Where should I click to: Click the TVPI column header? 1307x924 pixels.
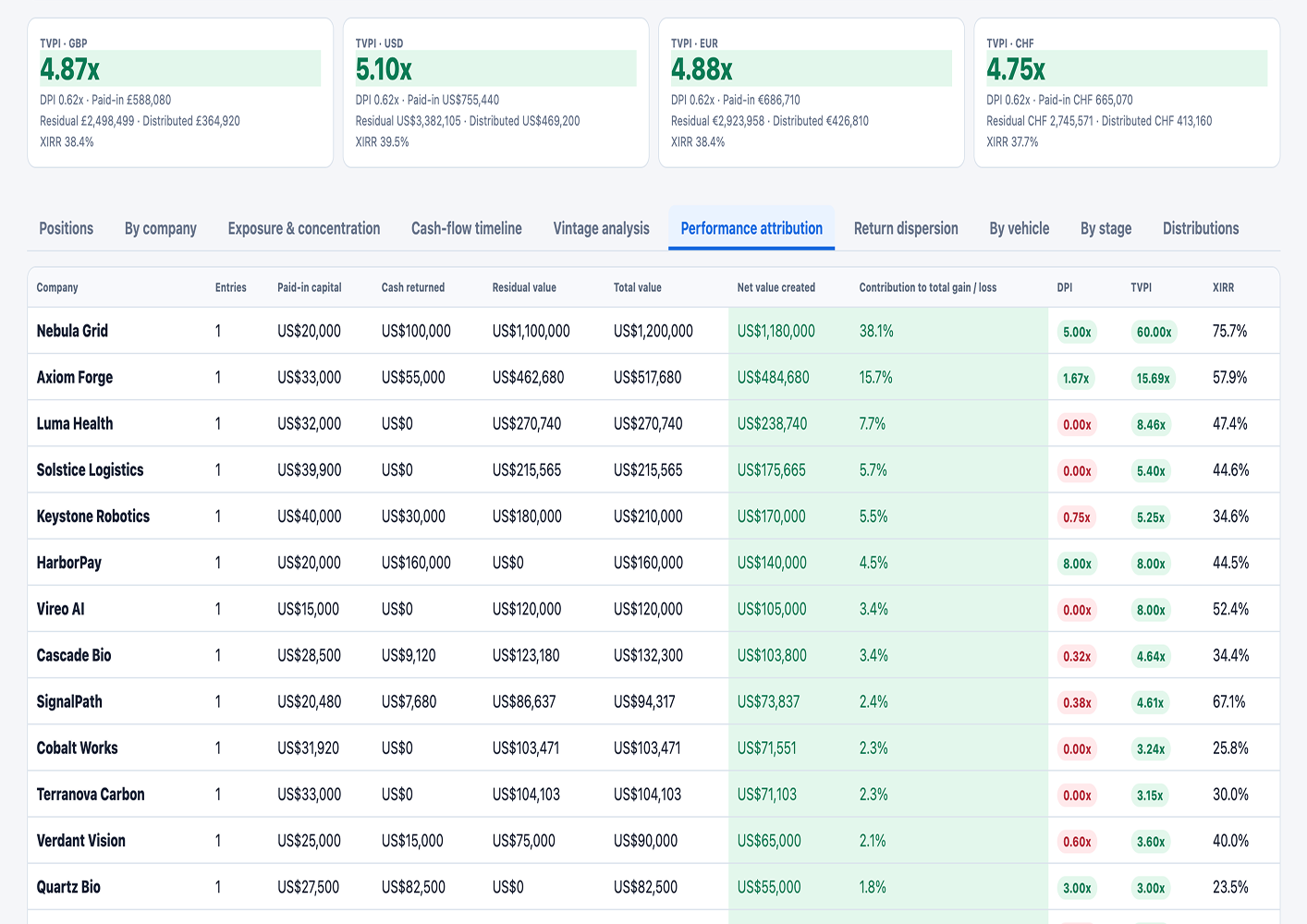(1142, 287)
